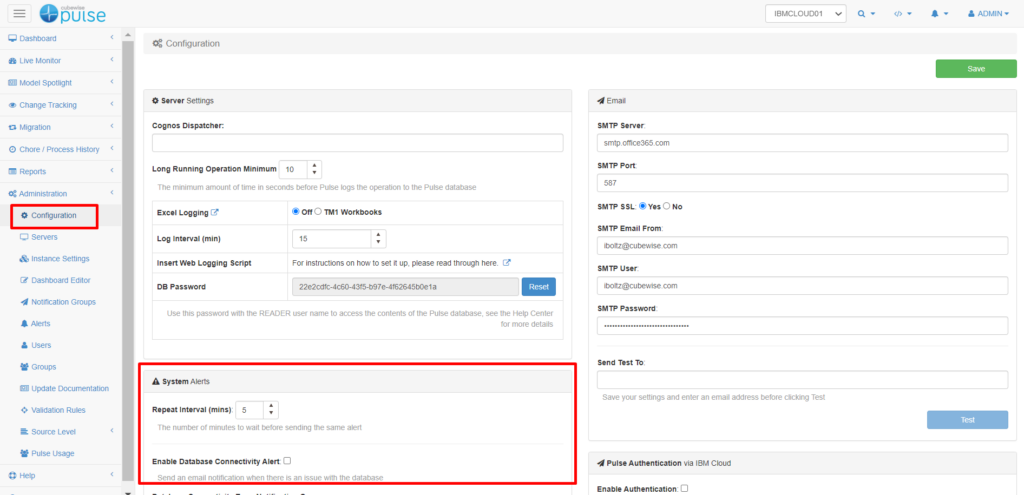1024x495 pixels.
Task: Open Notification Groups in the sidebar
Action: [63, 302]
